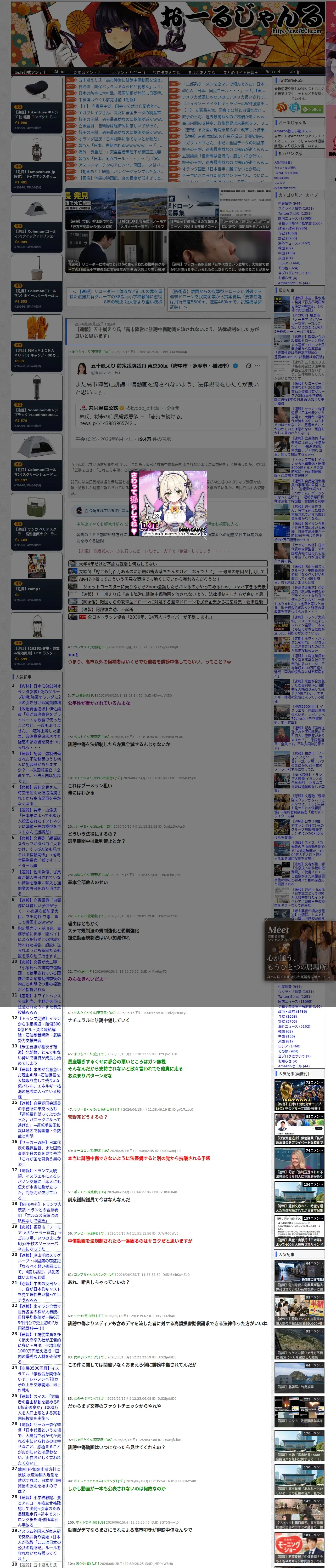Open 中東情勢 (944) under カテゴリ別アーカイブ heading
The height and width of the screenshot is (1568, 336).
pyautogui.click(x=290, y=203)
